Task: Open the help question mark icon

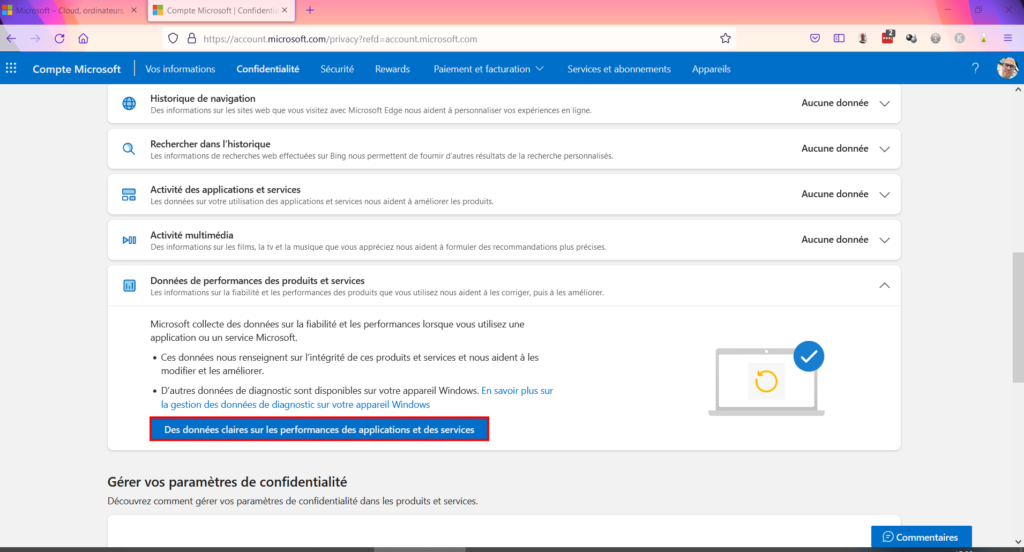Action: tap(975, 68)
